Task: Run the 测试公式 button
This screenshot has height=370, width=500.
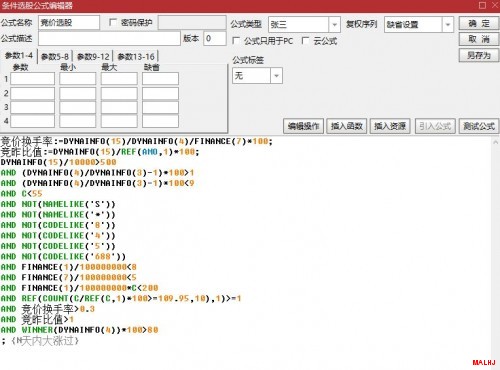Action: 479,126
